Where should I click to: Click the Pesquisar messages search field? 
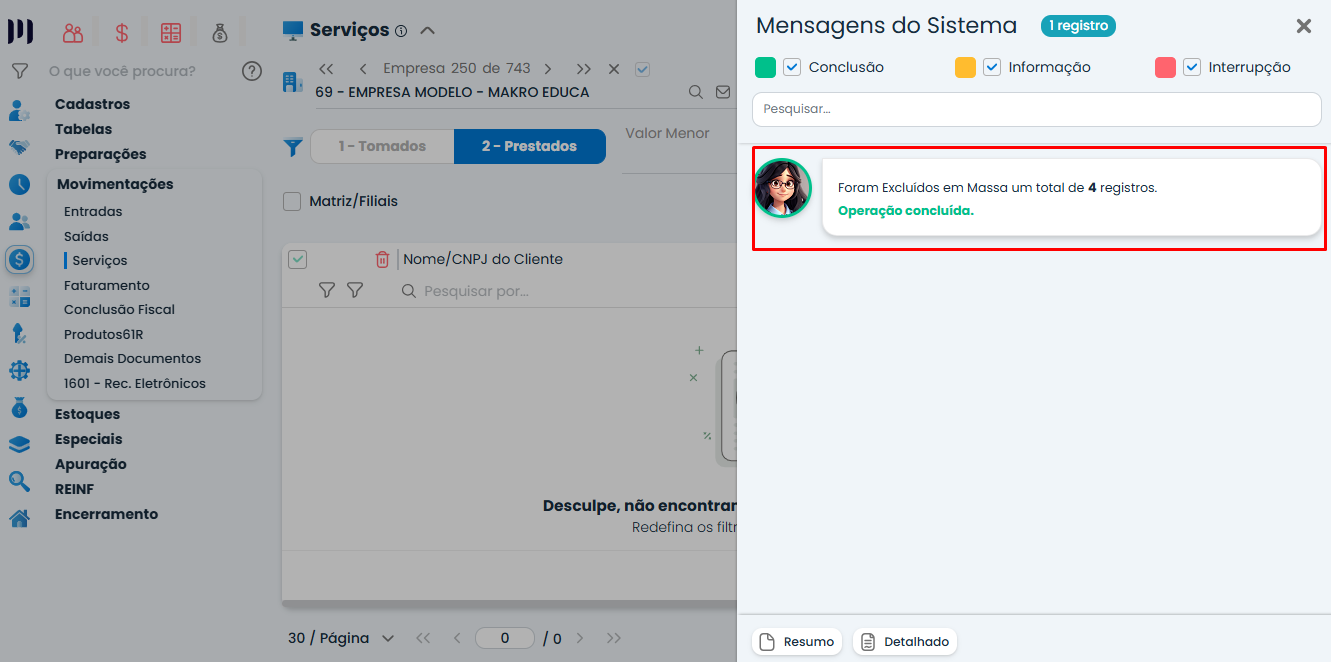1036,109
